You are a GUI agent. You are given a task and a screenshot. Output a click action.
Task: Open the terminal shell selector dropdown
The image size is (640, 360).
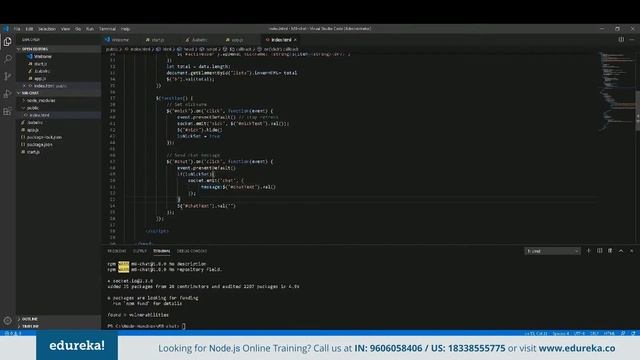(552, 251)
